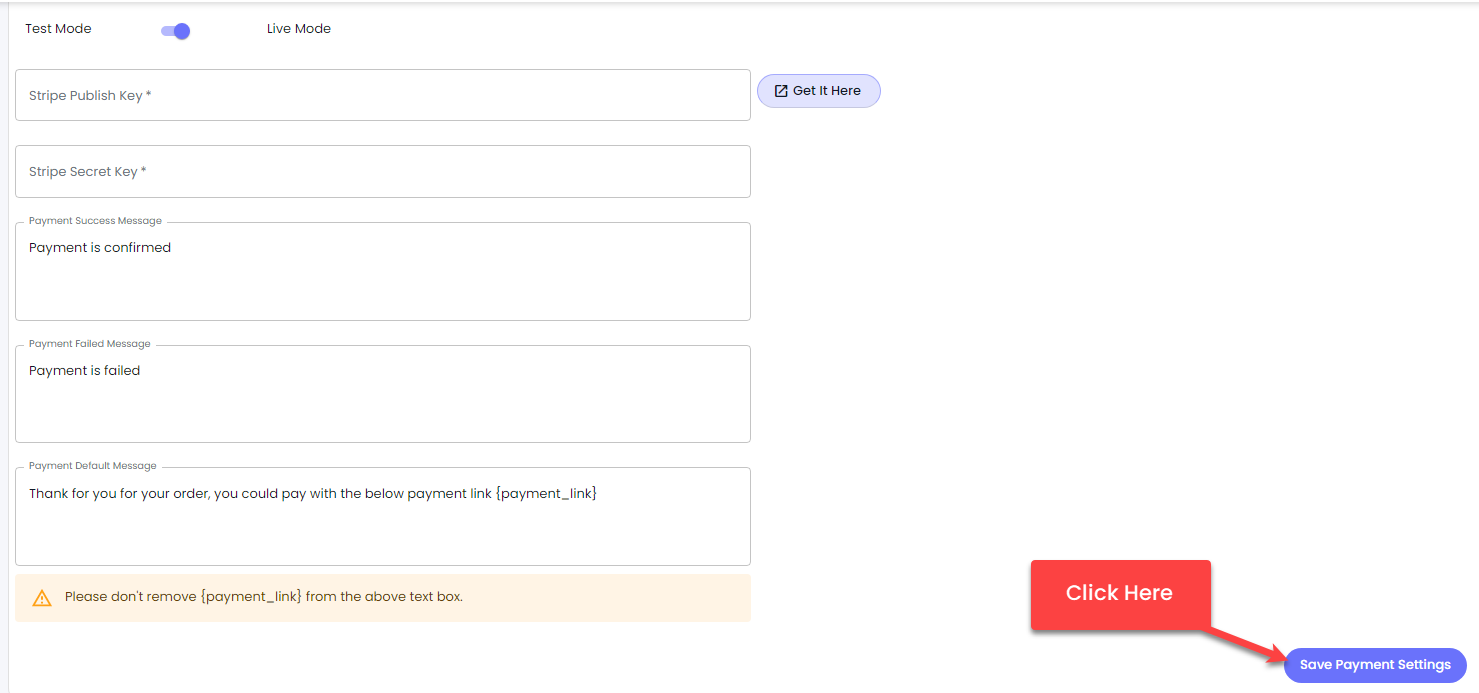1479x693 pixels.
Task: Click inside the Payment Default Message textbox
Action: [x=383, y=516]
